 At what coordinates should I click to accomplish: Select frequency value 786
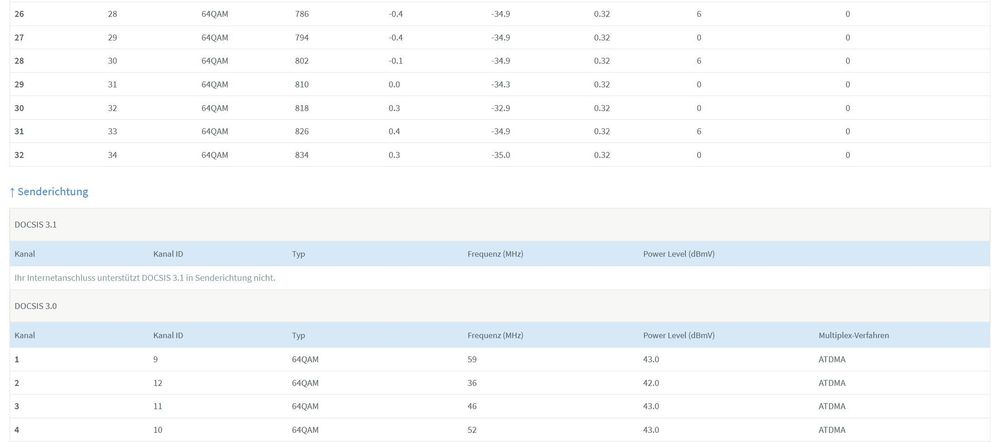[x=302, y=14]
